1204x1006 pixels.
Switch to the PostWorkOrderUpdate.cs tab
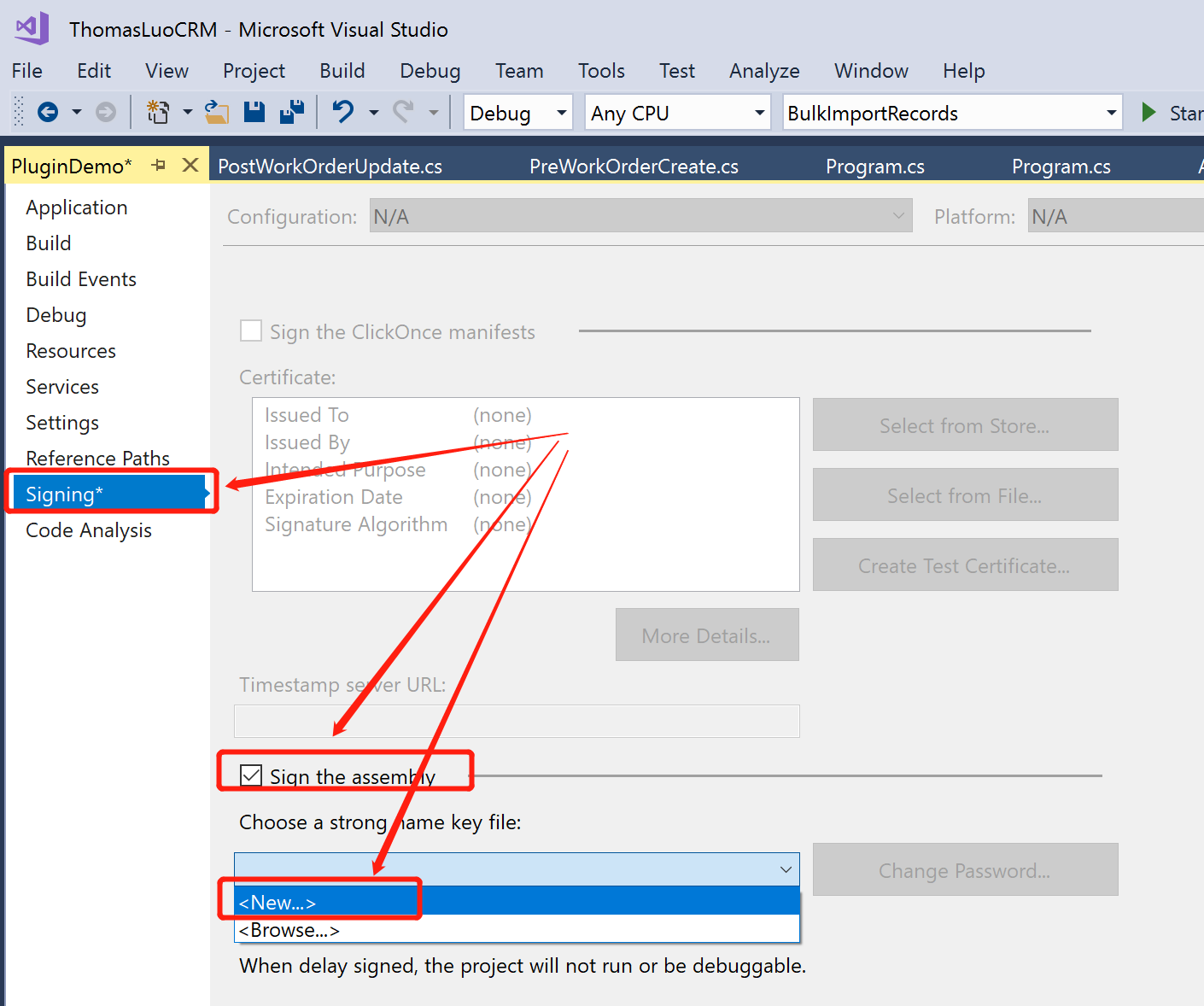click(330, 167)
